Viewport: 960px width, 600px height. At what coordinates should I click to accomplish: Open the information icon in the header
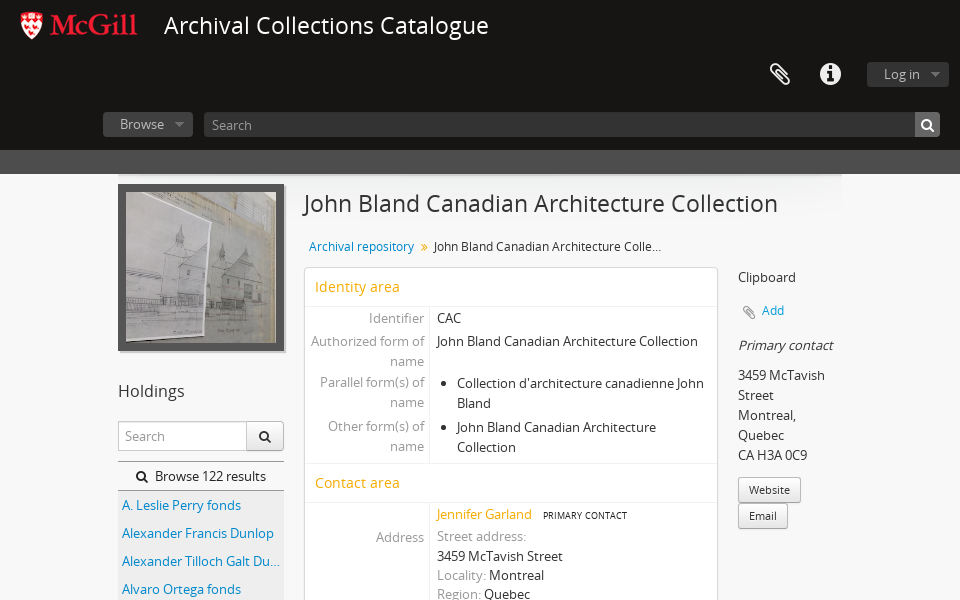coord(830,74)
